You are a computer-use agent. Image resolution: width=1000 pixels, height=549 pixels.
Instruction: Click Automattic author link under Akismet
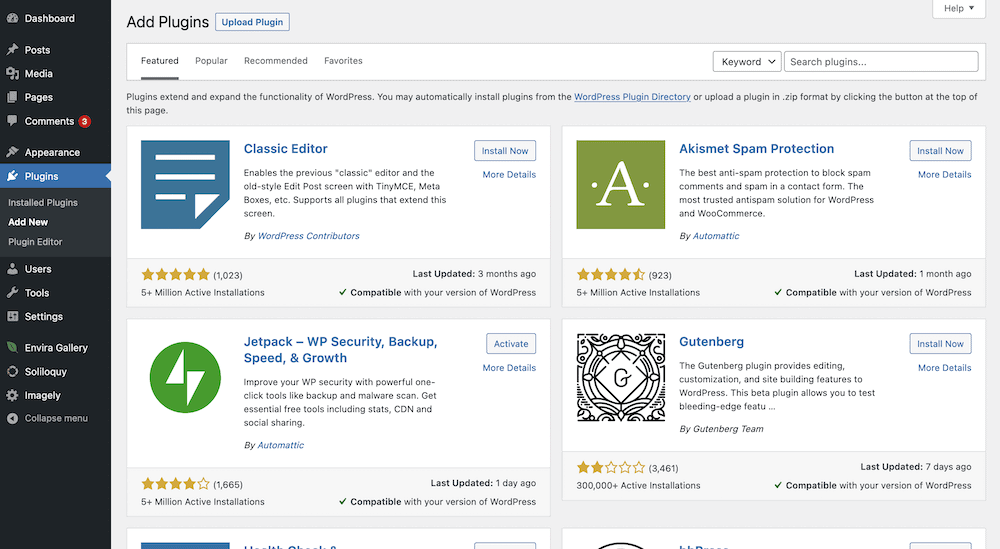coord(716,236)
